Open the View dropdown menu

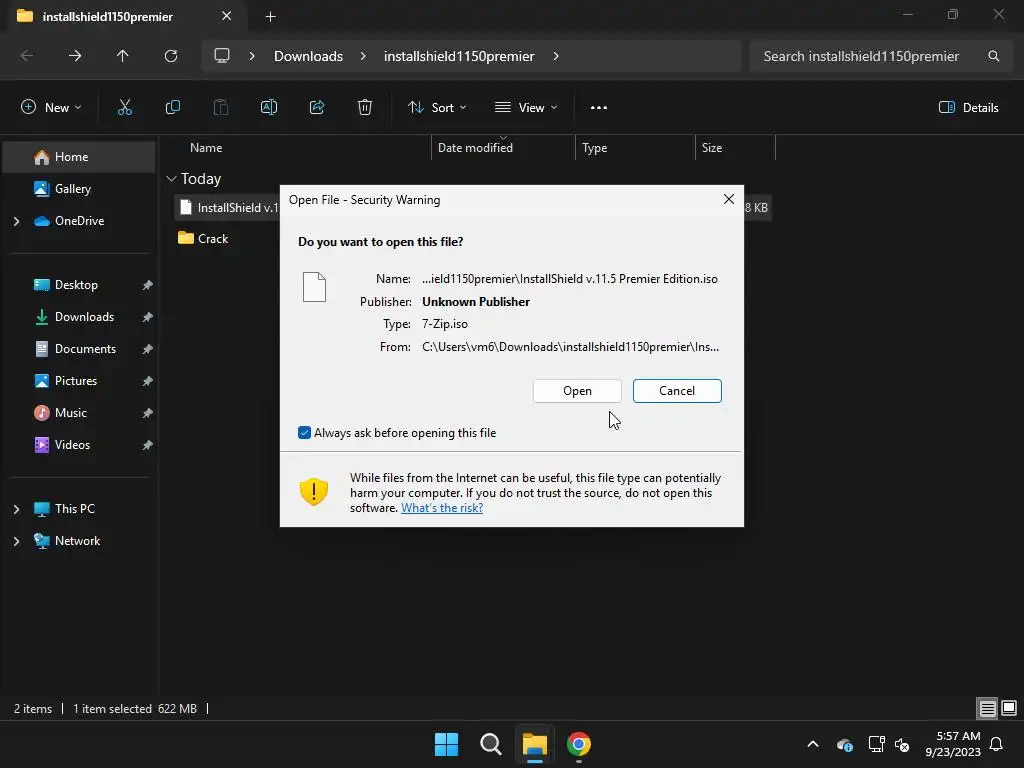pos(526,108)
